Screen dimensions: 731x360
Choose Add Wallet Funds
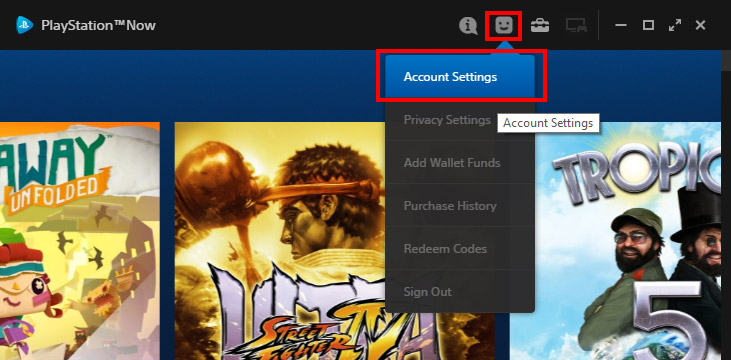460,163
